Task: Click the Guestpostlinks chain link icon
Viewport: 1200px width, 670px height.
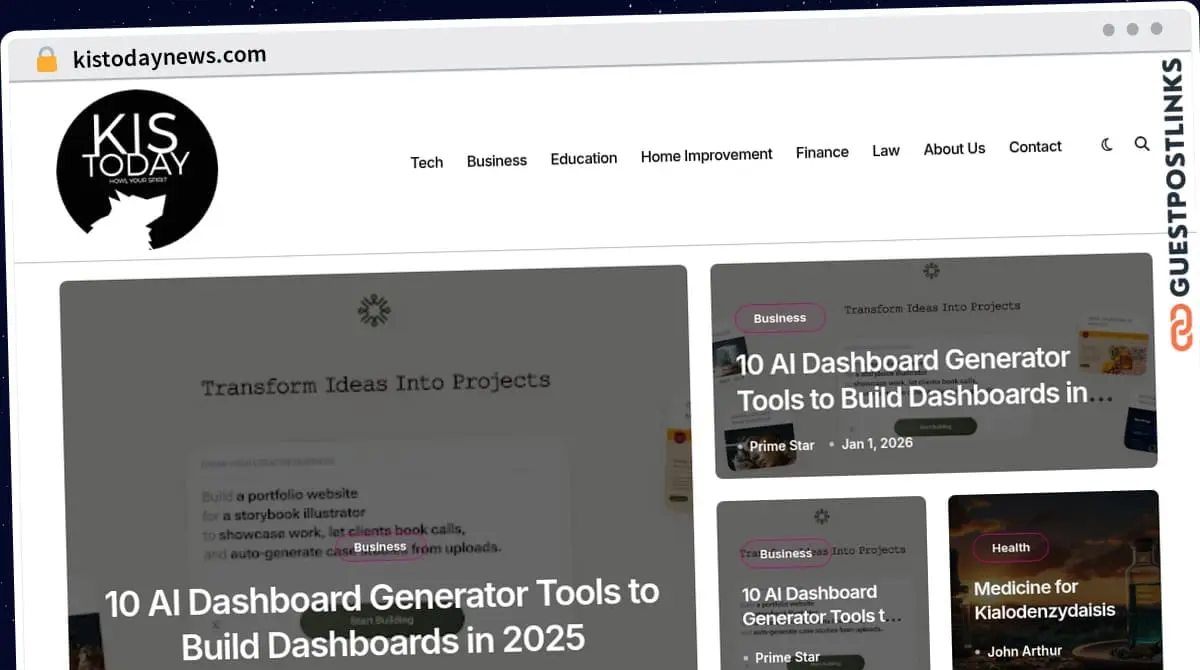Action: [1182, 329]
